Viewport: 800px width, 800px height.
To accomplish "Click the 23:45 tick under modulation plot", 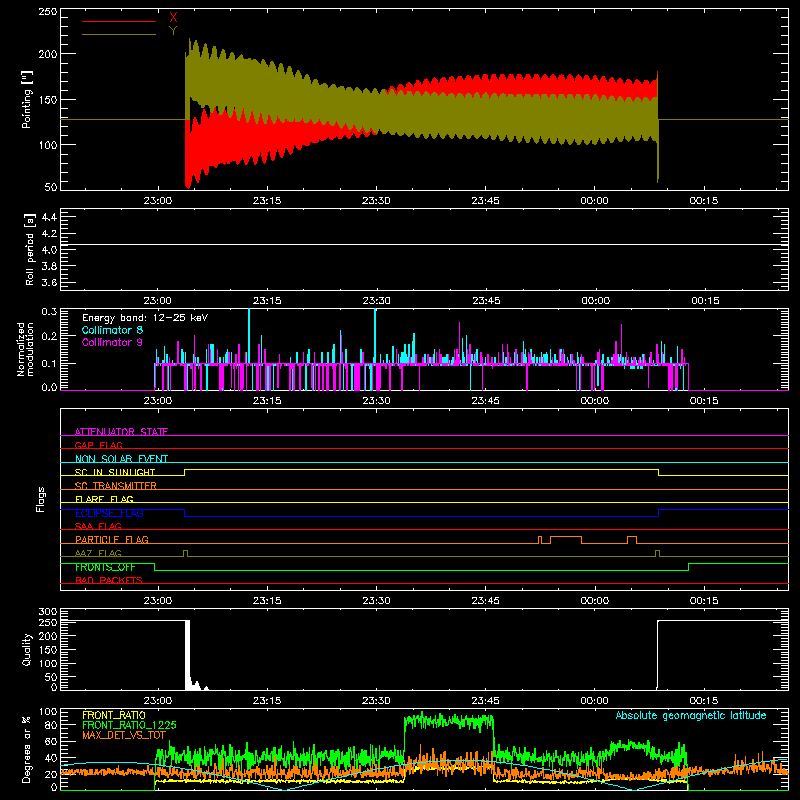I will coord(485,401).
